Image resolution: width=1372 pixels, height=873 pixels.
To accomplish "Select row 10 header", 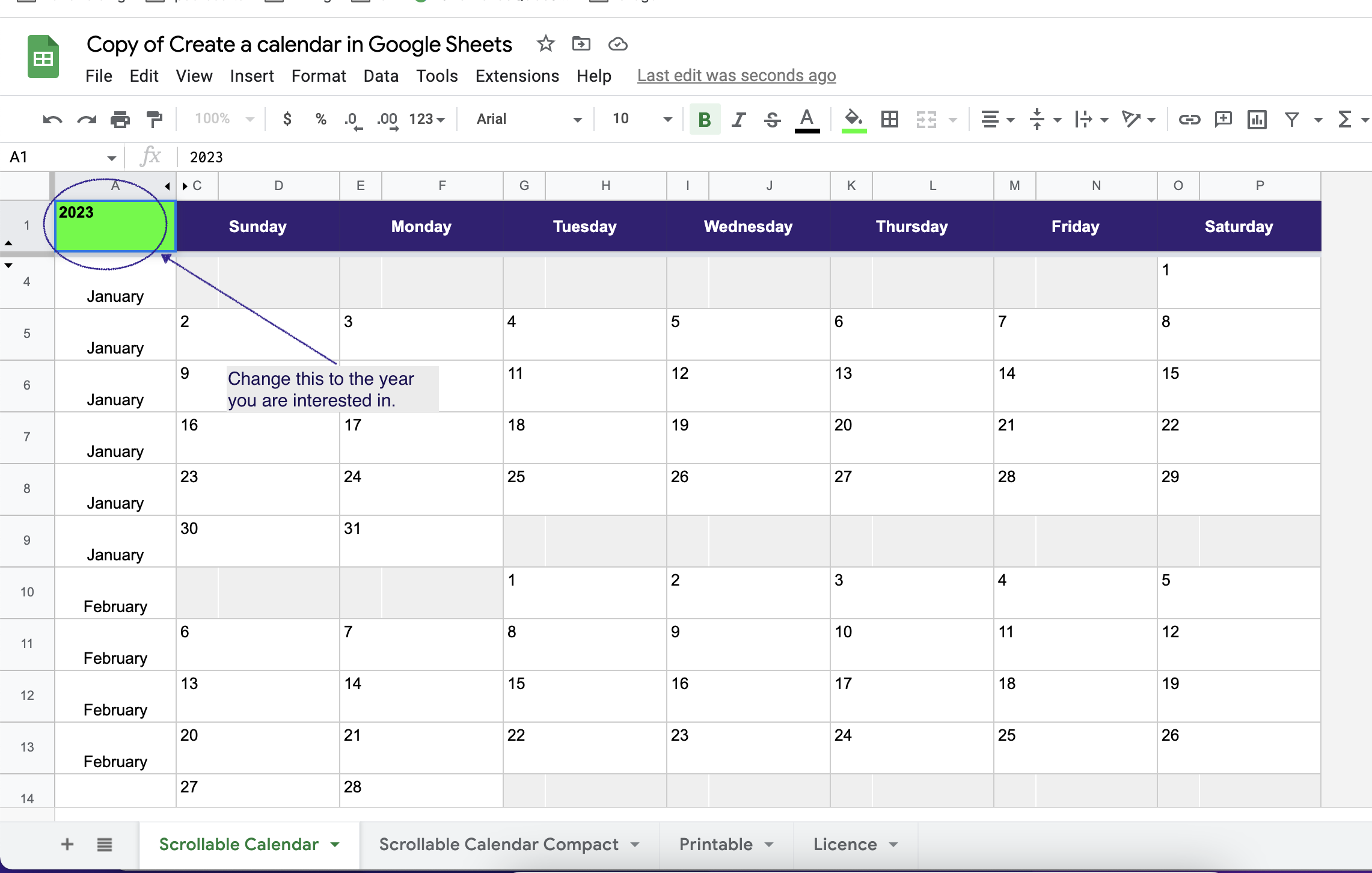I will click(x=27, y=592).
